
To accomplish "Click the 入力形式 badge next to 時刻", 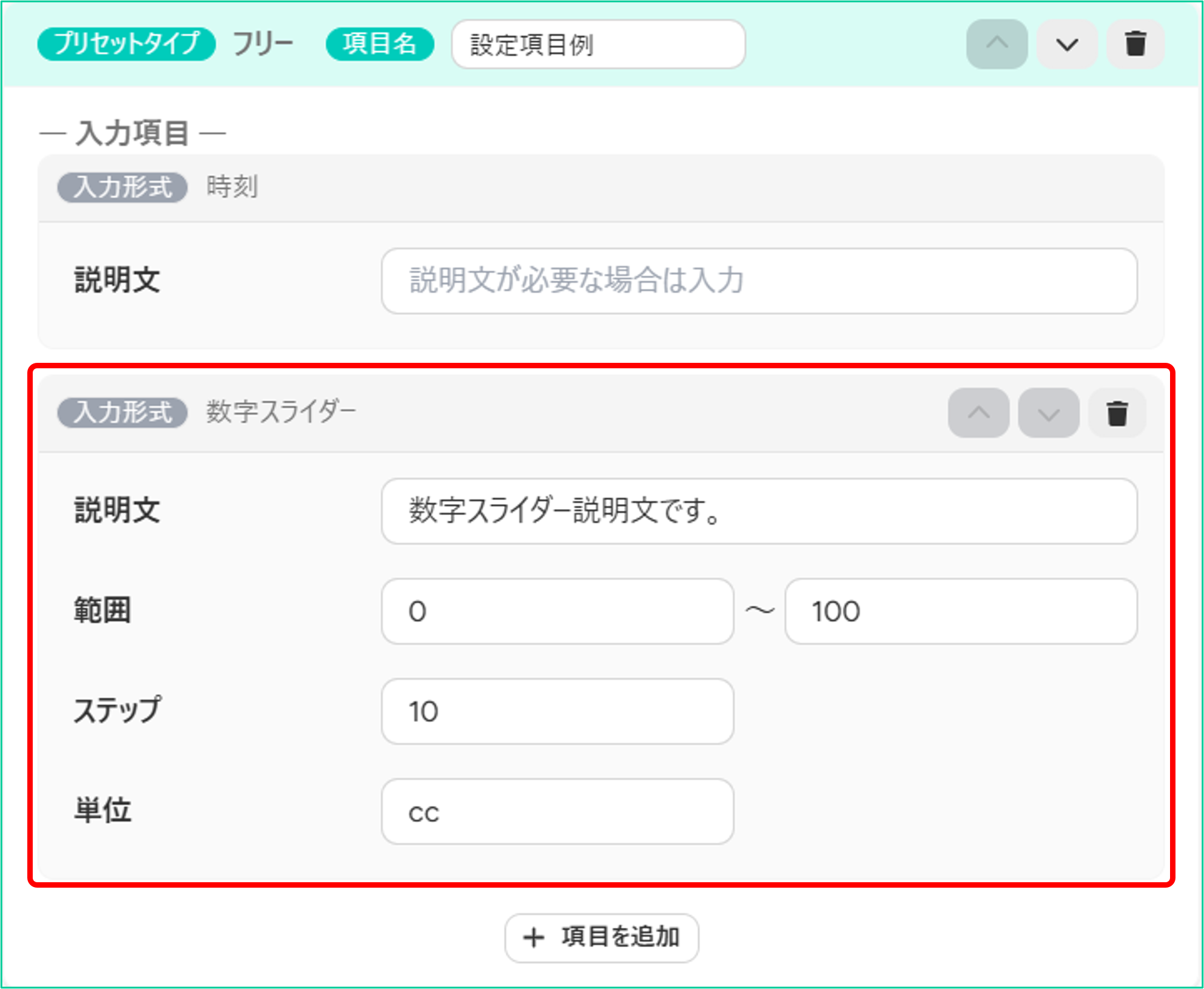I will (123, 187).
